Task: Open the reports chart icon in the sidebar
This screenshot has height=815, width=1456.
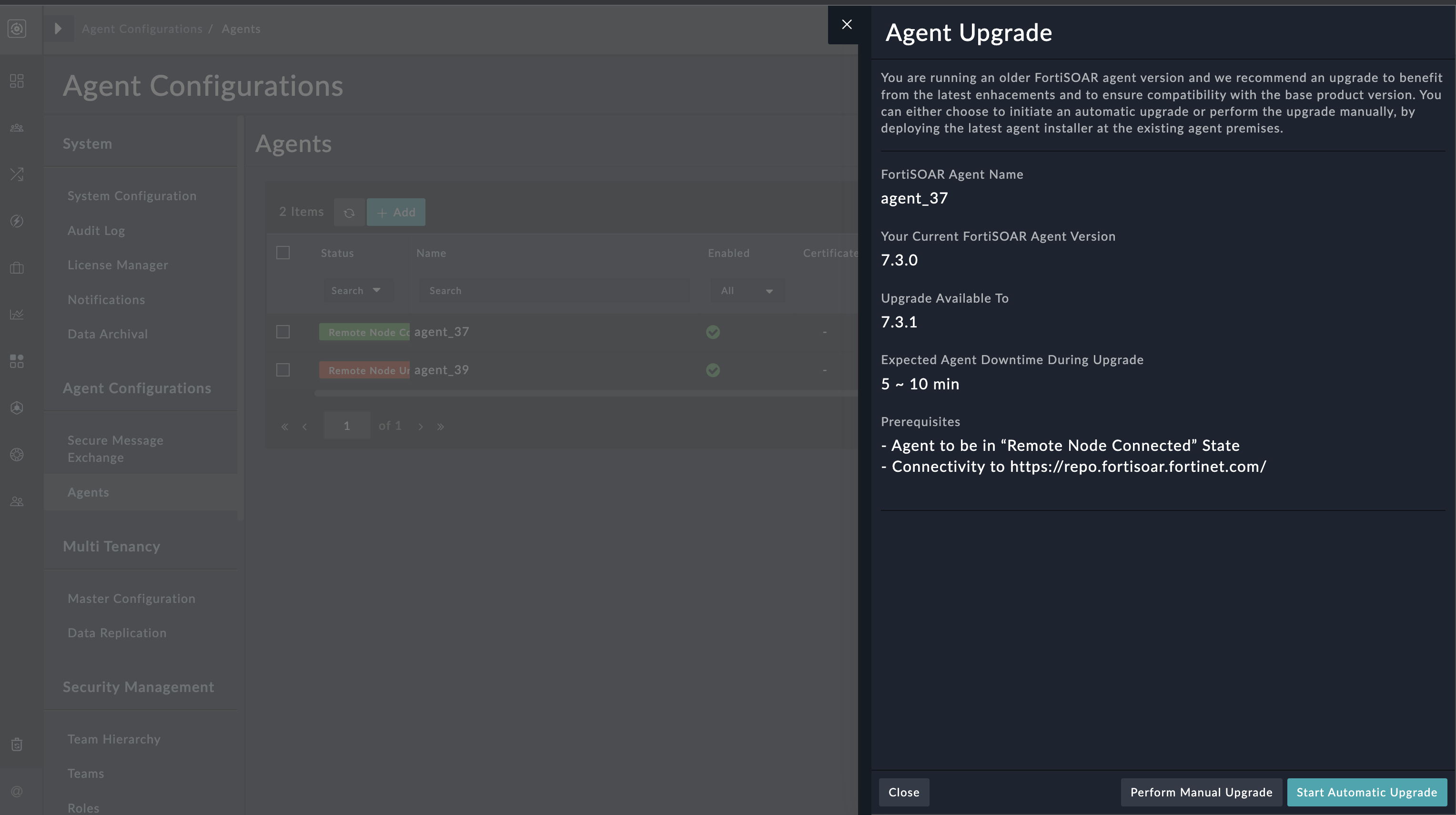Action: [16, 315]
